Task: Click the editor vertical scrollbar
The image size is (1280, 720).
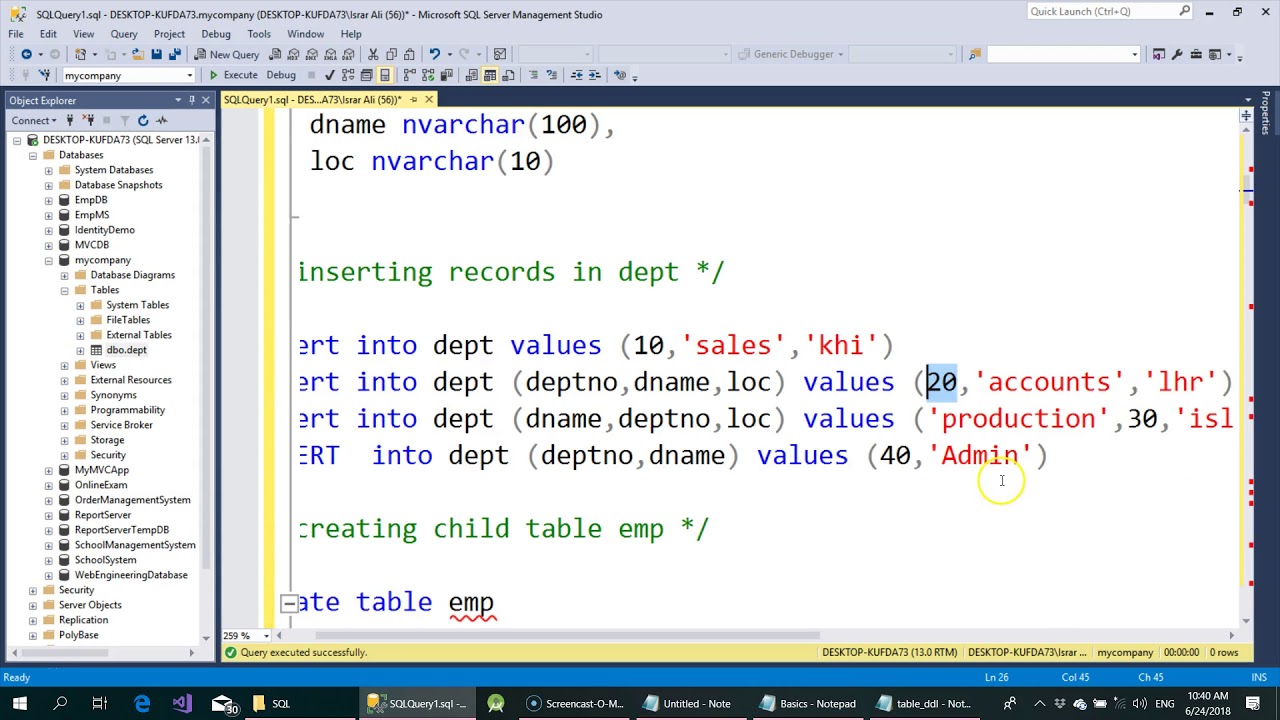Action: pos(1246,188)
